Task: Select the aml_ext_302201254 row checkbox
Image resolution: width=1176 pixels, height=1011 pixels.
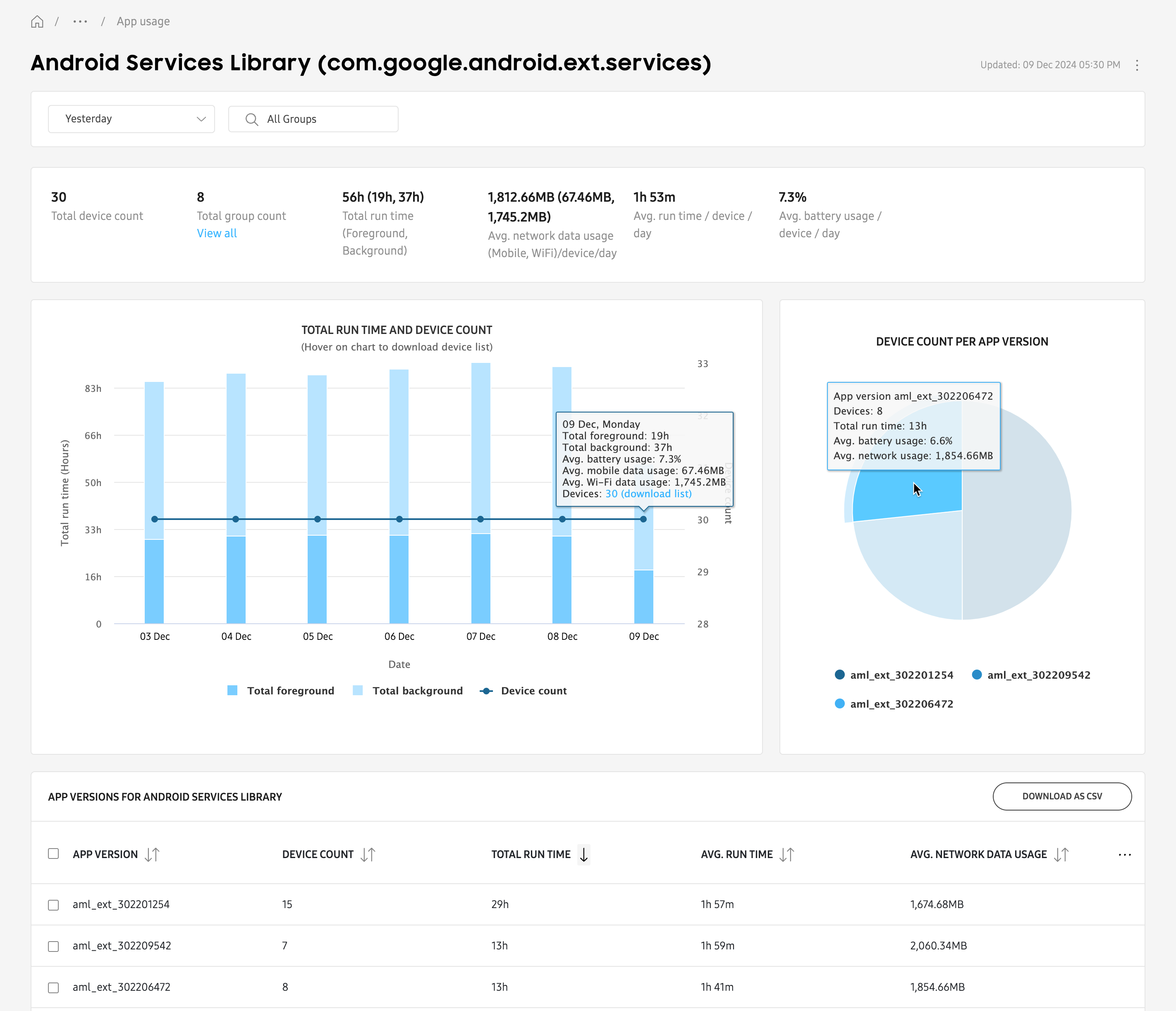Action: tap(53, 905)
